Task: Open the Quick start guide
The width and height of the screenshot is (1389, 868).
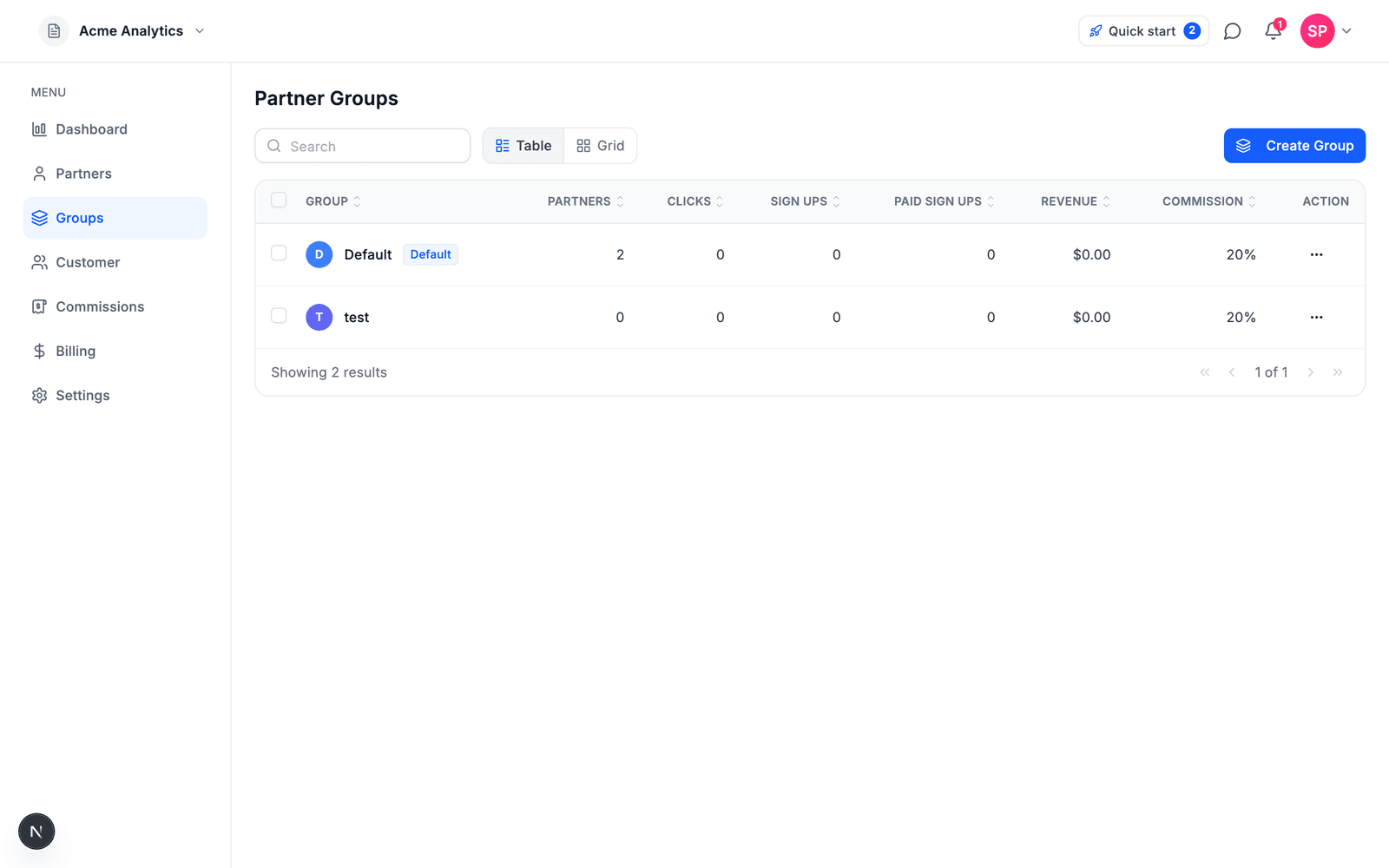Action: tap(1143, 31)
